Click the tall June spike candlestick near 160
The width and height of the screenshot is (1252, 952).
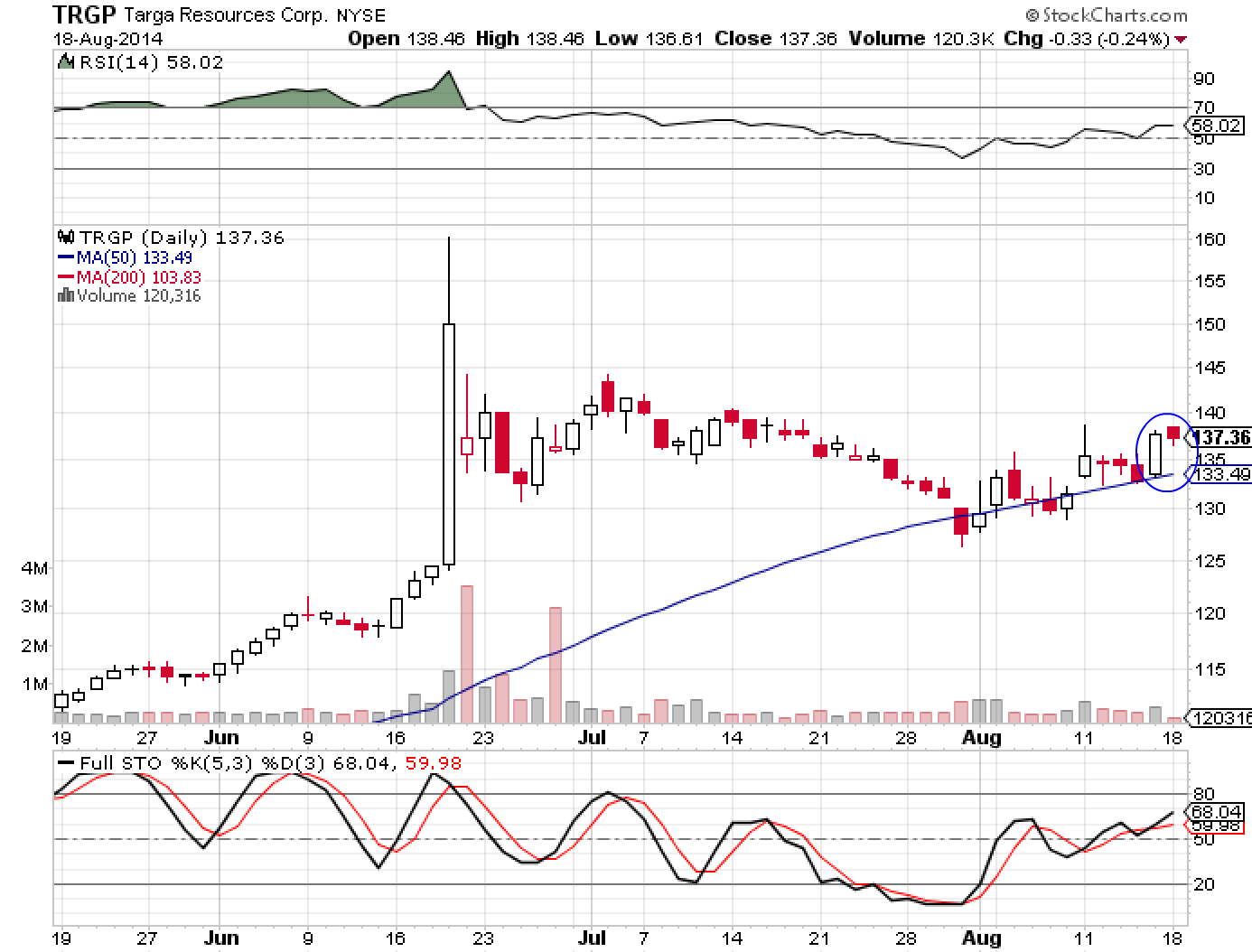pyautogui.click(x=448, y=403)
